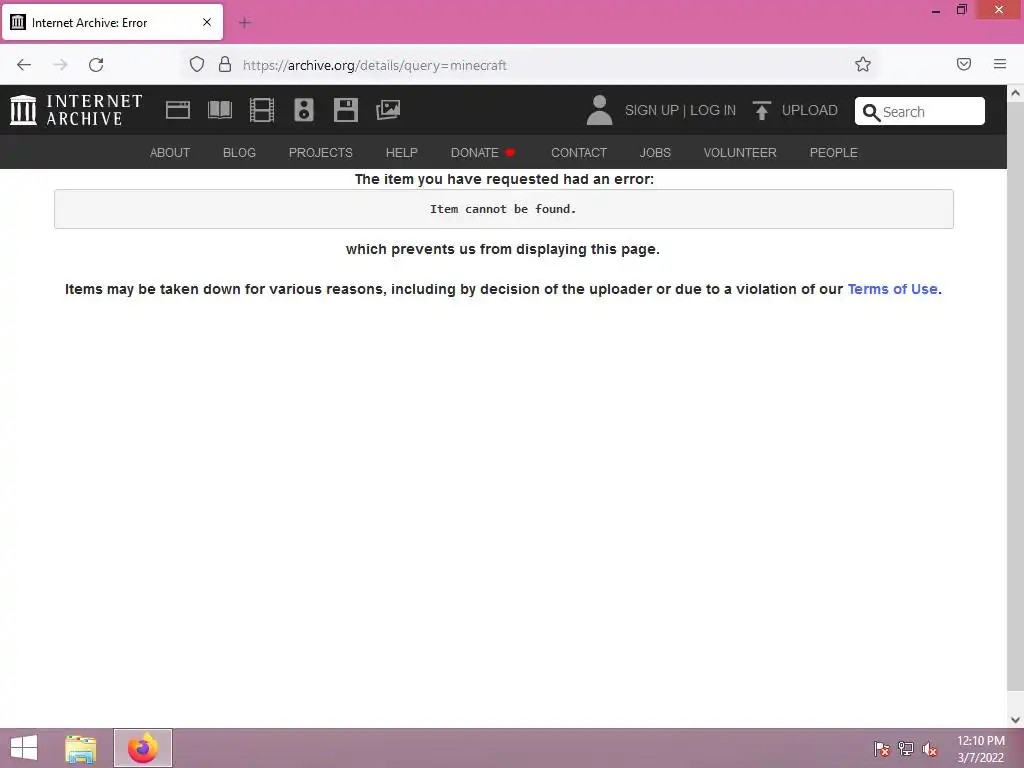Click the upload arrow icon

click(761, 110)
